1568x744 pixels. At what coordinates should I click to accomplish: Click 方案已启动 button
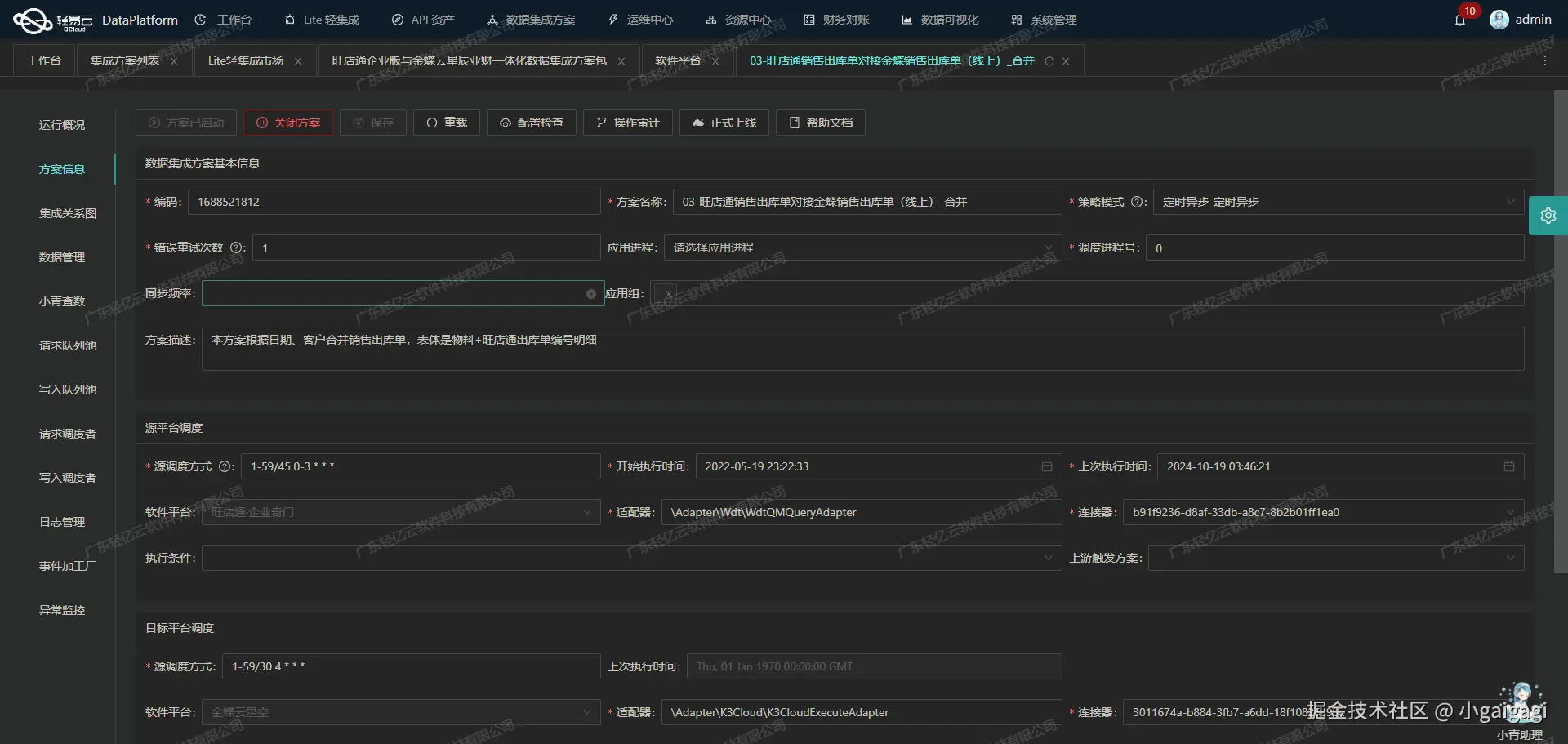click(186, 123)
